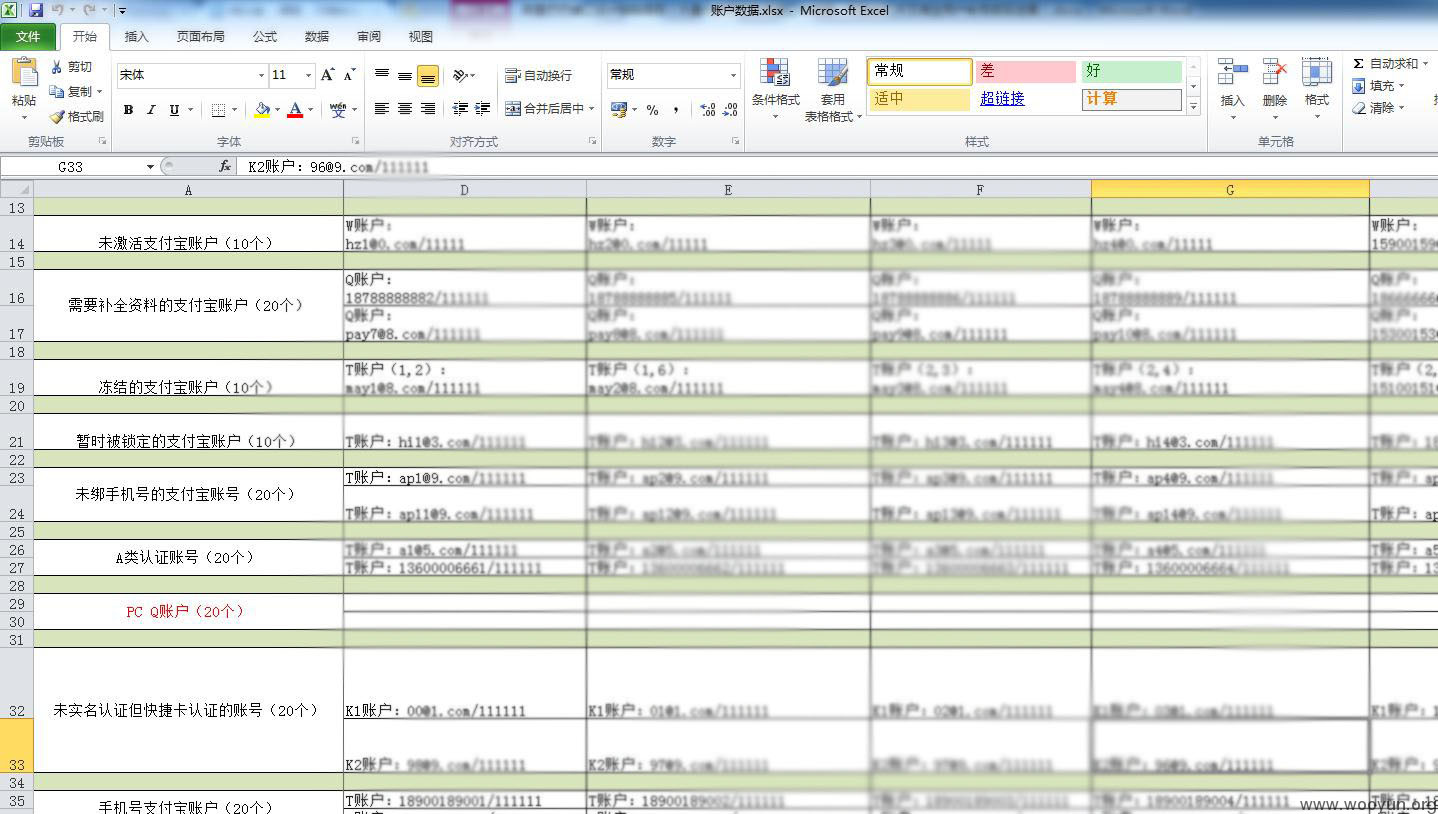Decrease font size with small A icon
Screen dimensions: 1438x814
pos(349,75)
